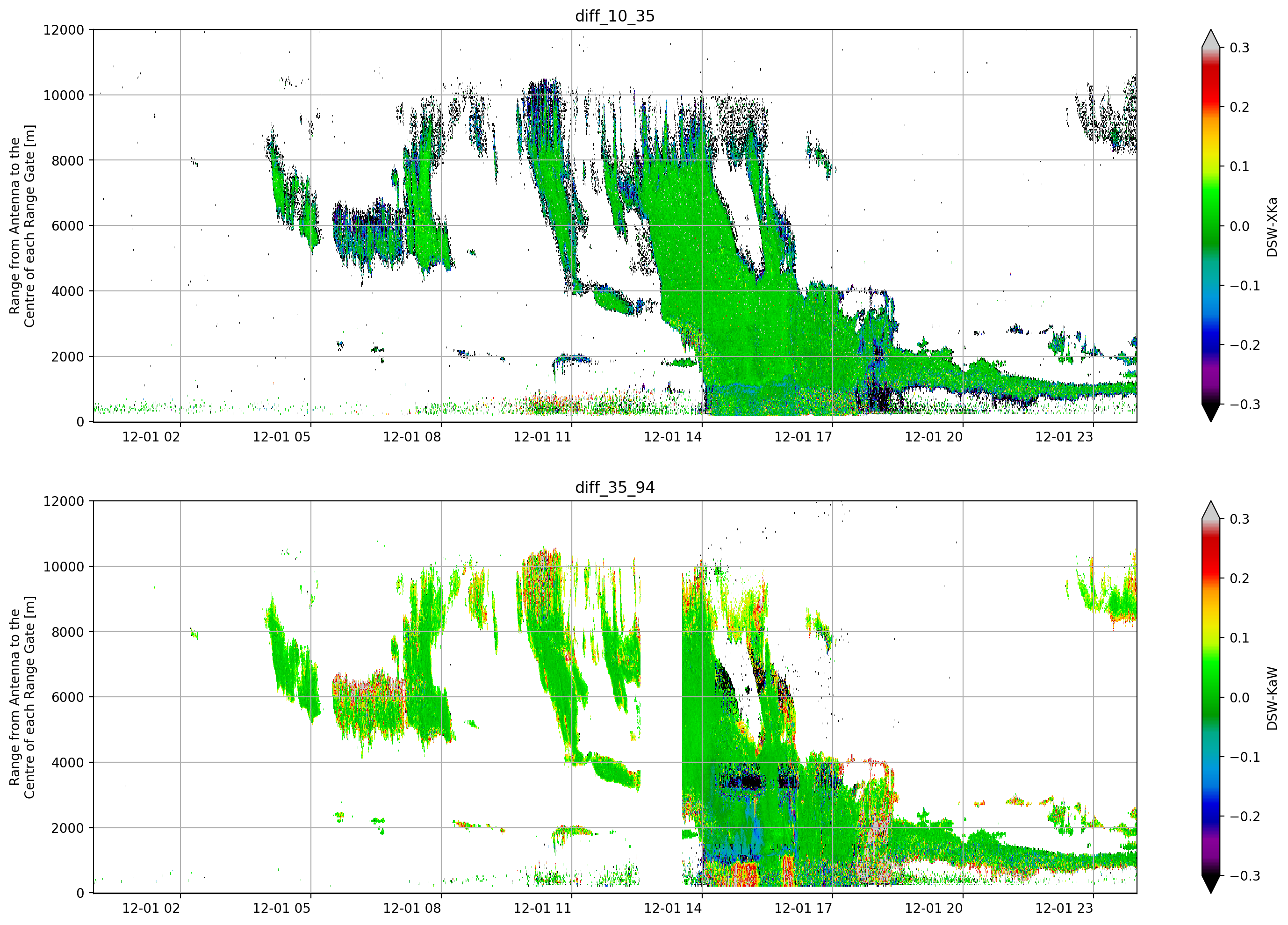Click the 10000 y-tick of diff_10_35 plot
This screenshot has width=1288, height=925.
(64, 95)
